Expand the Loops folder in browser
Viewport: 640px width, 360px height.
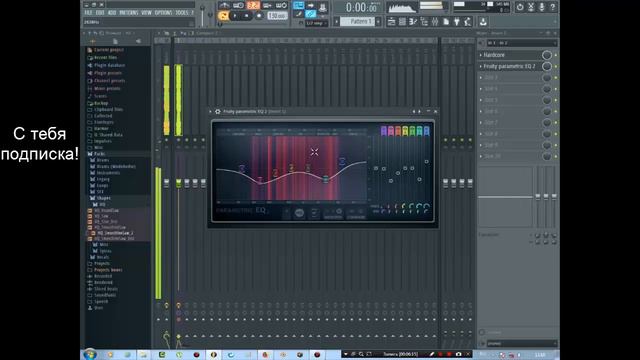tap(102, 185)
